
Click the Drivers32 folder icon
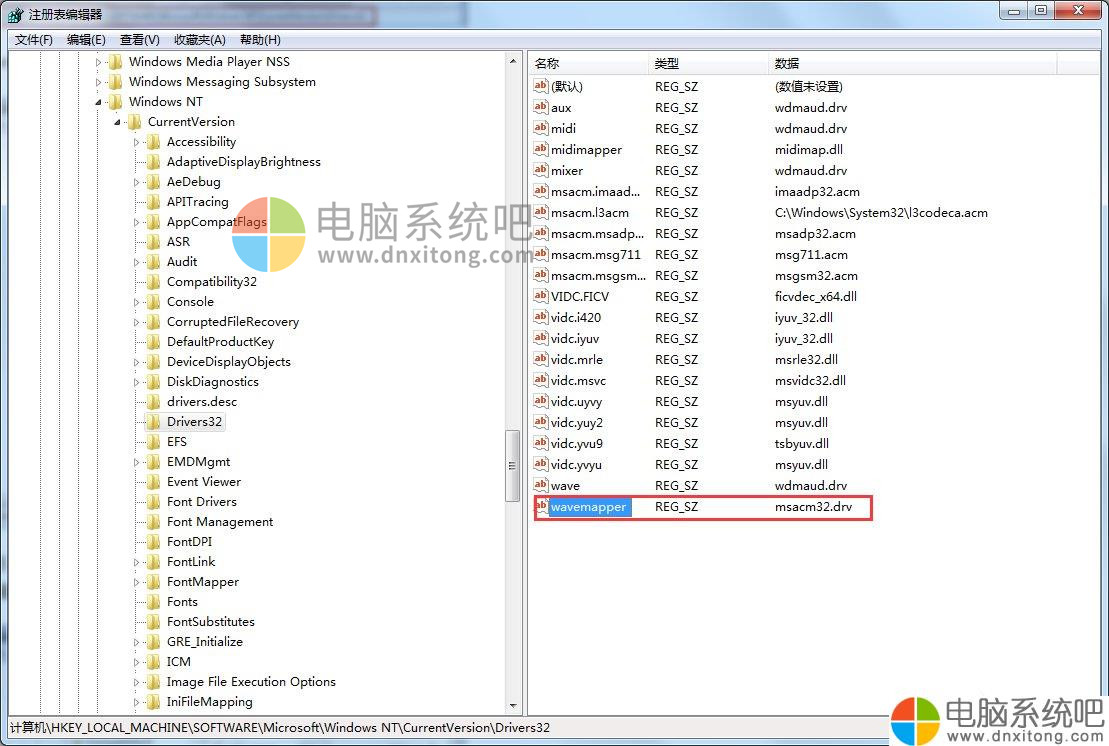153,422
